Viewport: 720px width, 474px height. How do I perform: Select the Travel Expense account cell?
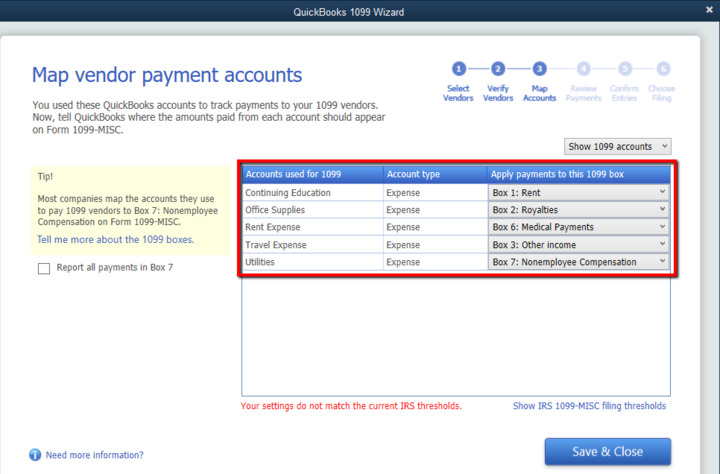312,245
